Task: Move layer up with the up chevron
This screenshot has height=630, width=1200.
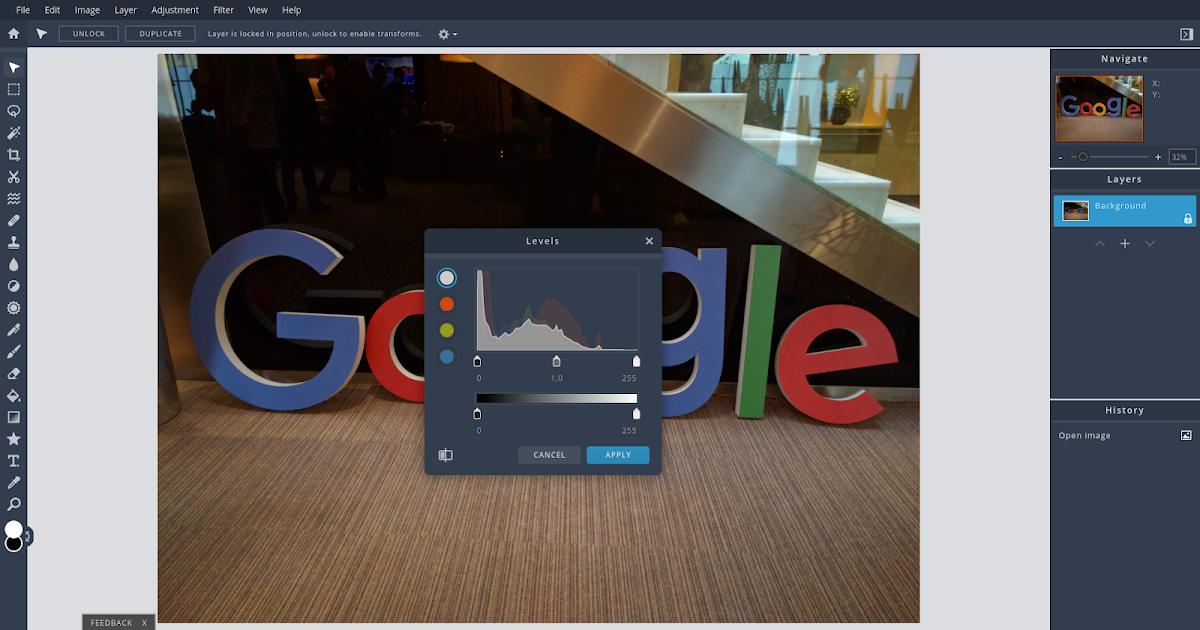Action: click(1100, 243)
